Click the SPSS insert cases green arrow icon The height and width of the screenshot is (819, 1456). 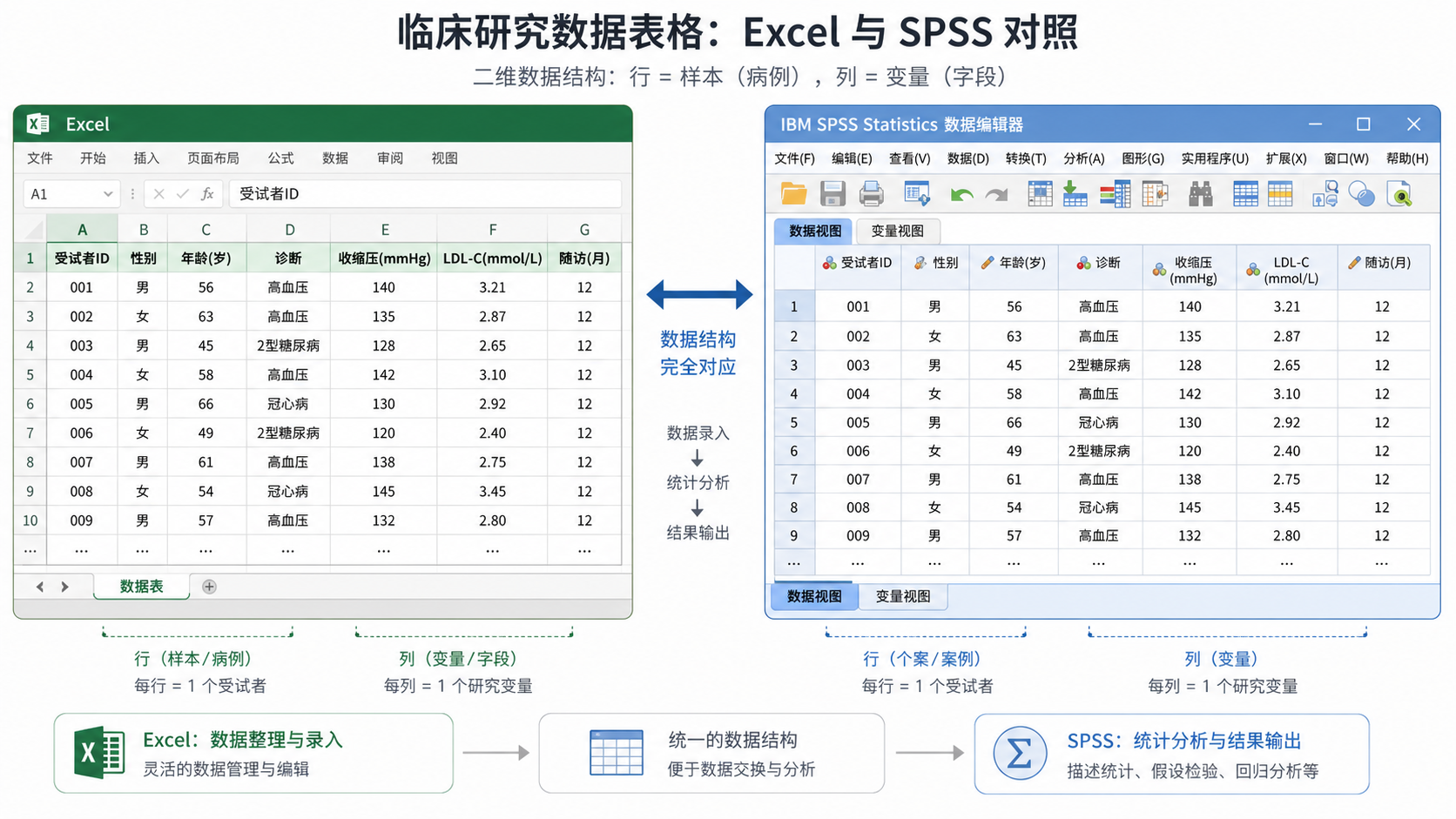[1075, 194]
